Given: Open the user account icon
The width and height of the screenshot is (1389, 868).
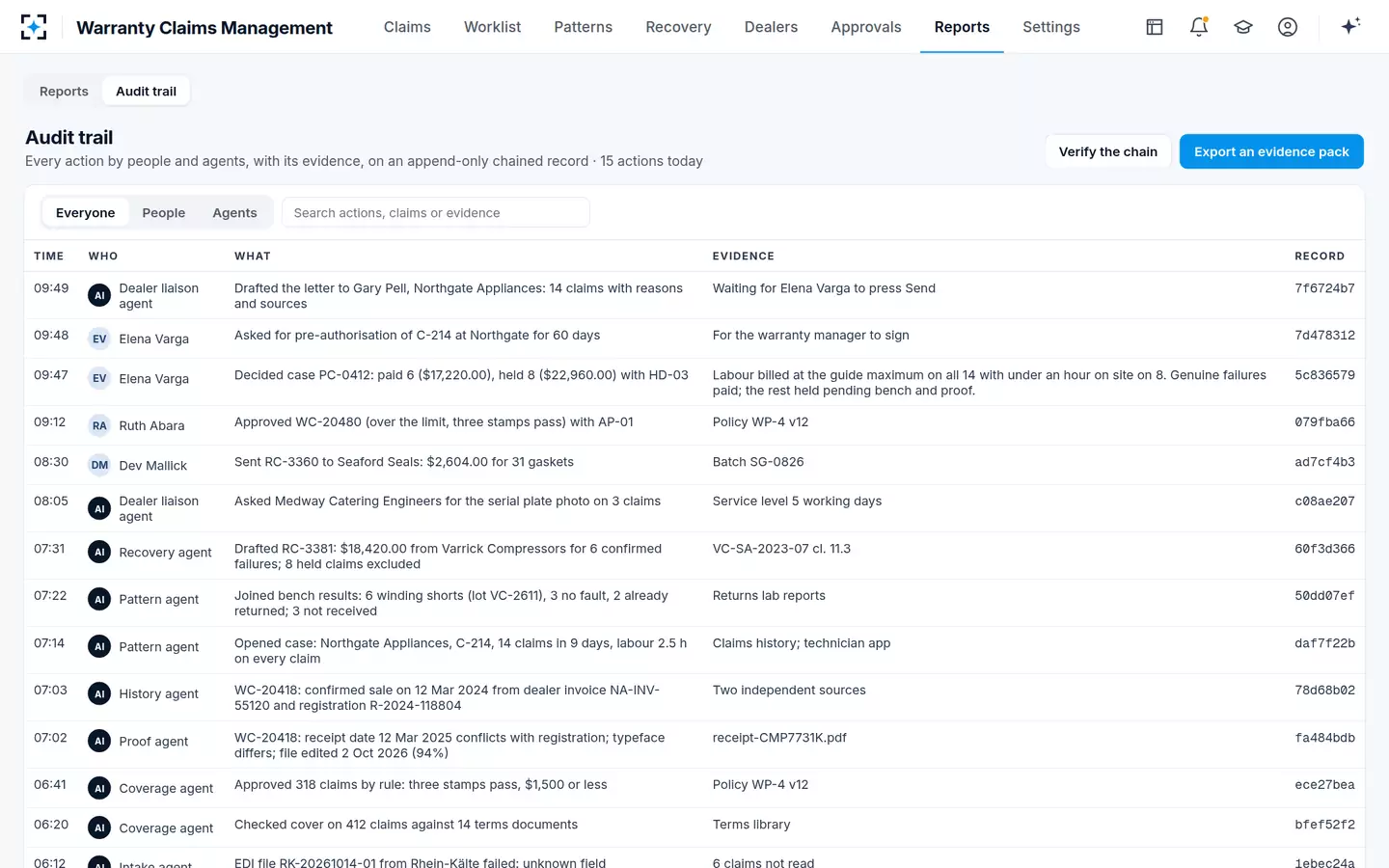Looking at the screenshot, I should click(1288, 27).
